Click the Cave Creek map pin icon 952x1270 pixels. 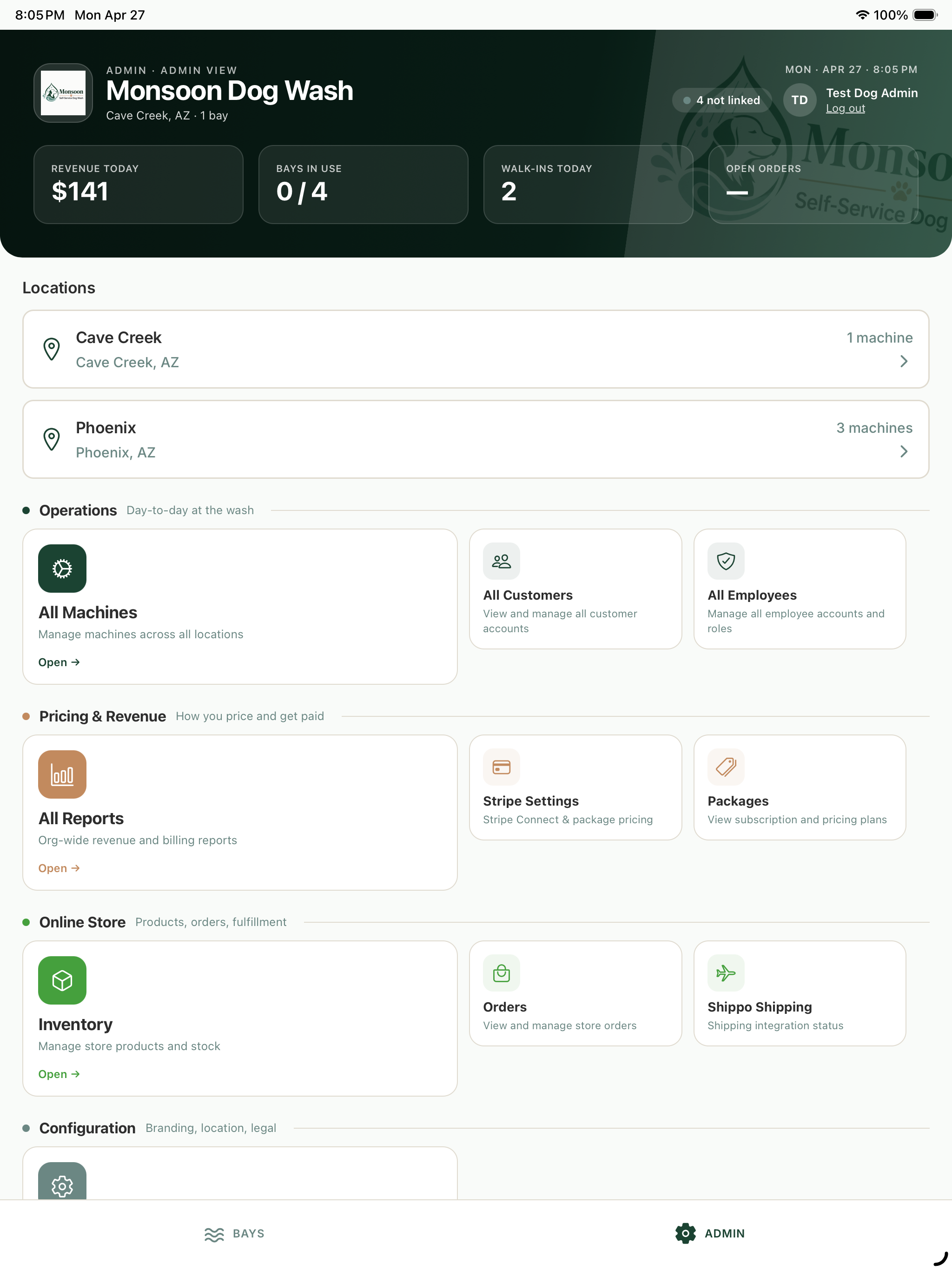(52, 349)
